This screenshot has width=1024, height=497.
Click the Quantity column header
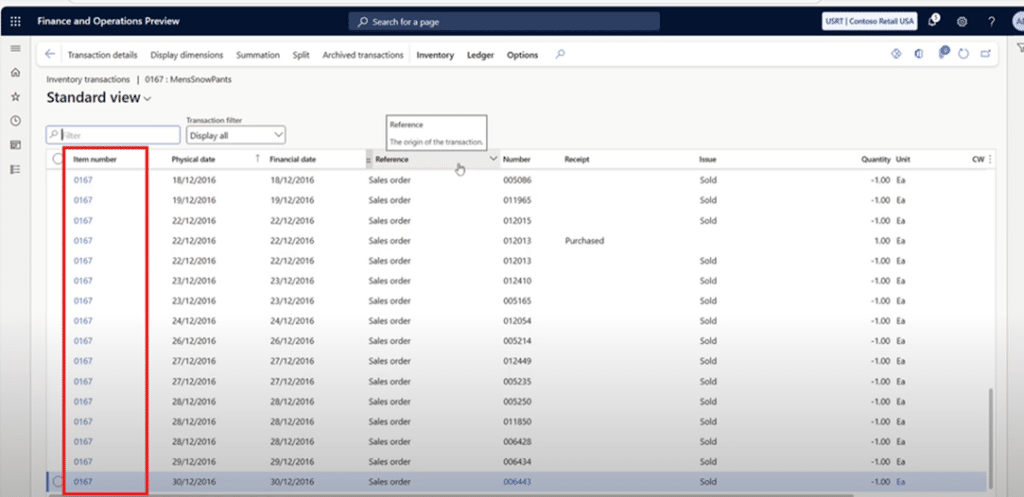(x=875, y=159)
